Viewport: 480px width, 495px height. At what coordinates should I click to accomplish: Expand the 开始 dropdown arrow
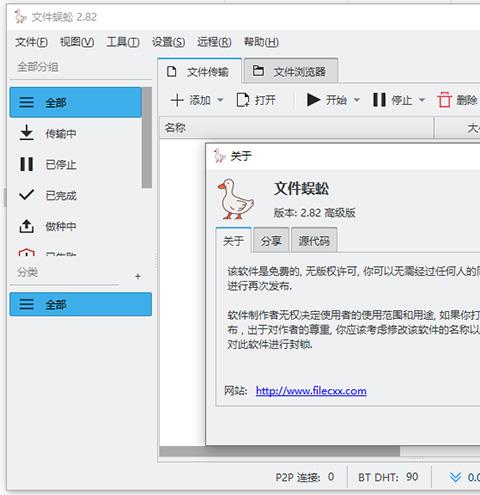click(357, 100)
